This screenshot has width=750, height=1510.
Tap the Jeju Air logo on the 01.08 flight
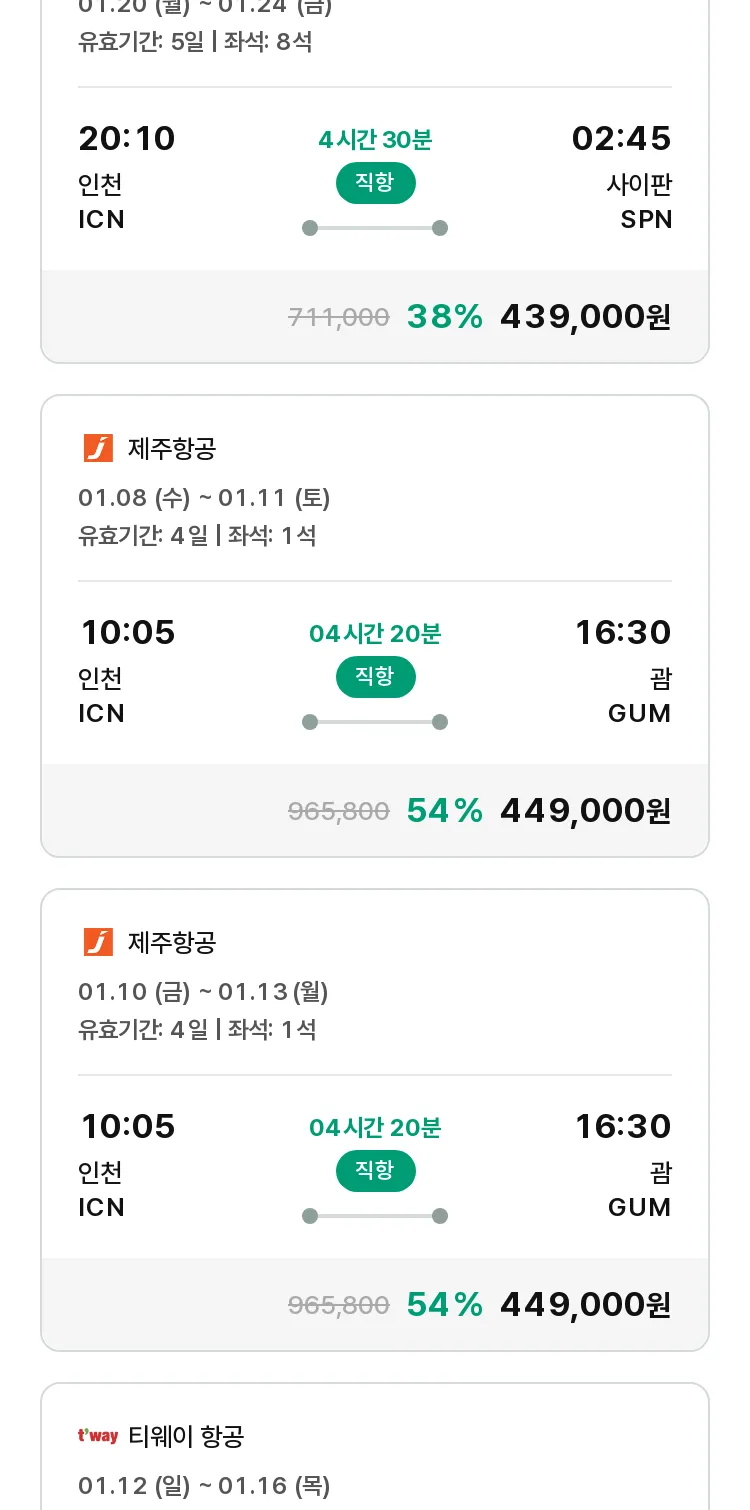coord(98,448)
